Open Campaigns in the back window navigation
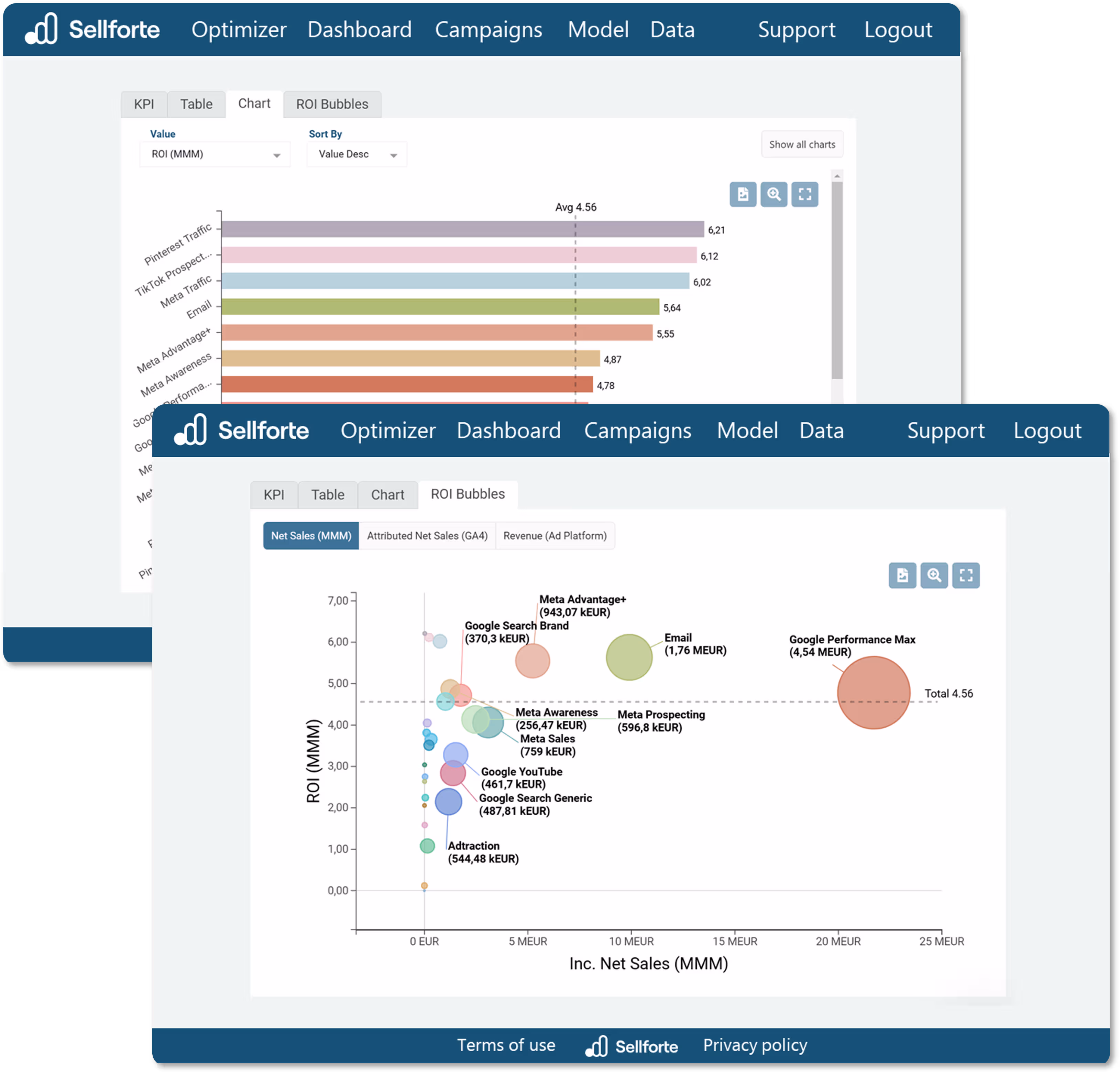Image resolution: width=1120 pixels, height=1076 pixels. coord(488,30)
